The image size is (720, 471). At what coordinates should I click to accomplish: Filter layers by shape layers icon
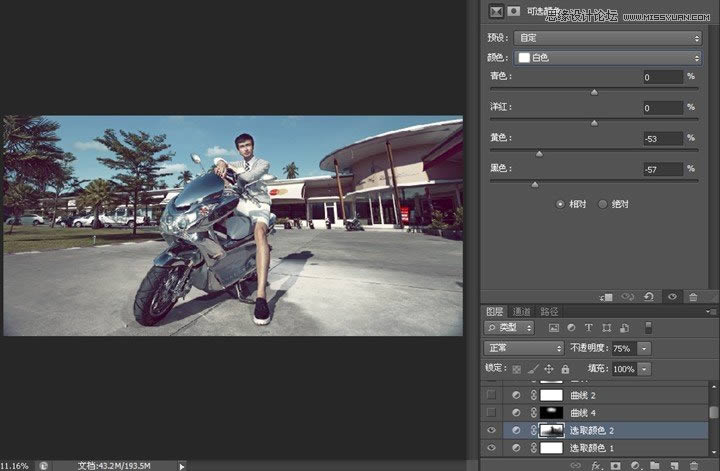coord(607,328)
